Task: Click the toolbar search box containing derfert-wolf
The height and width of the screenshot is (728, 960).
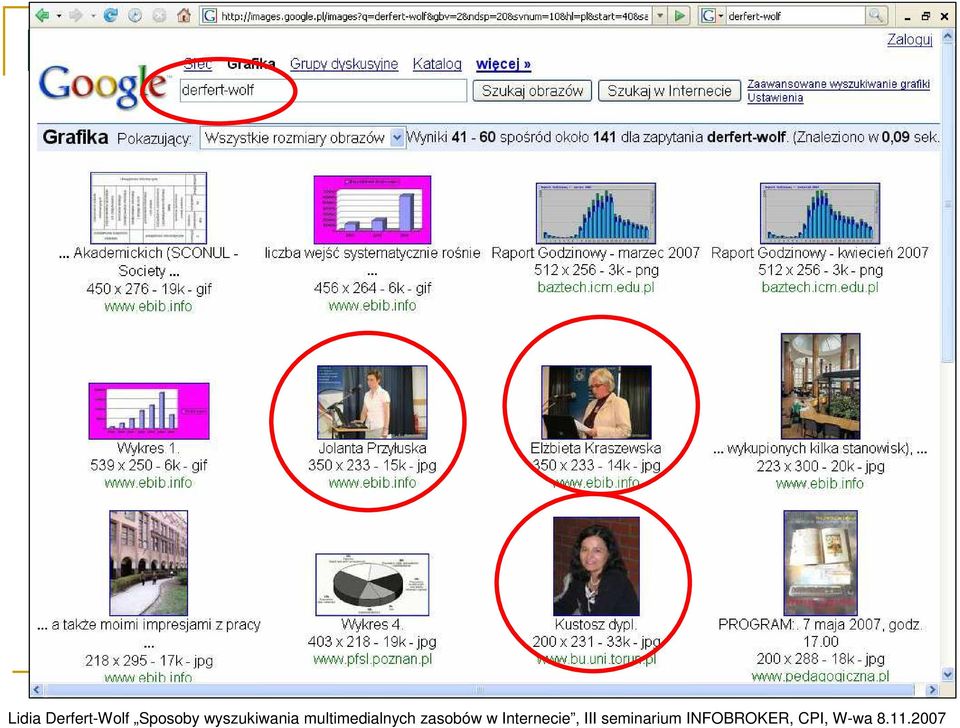Action: point(795,17)
